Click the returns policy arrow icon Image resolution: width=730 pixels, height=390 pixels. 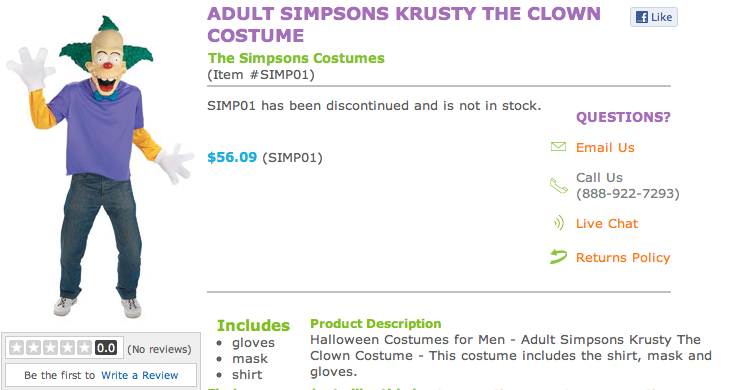558,256
